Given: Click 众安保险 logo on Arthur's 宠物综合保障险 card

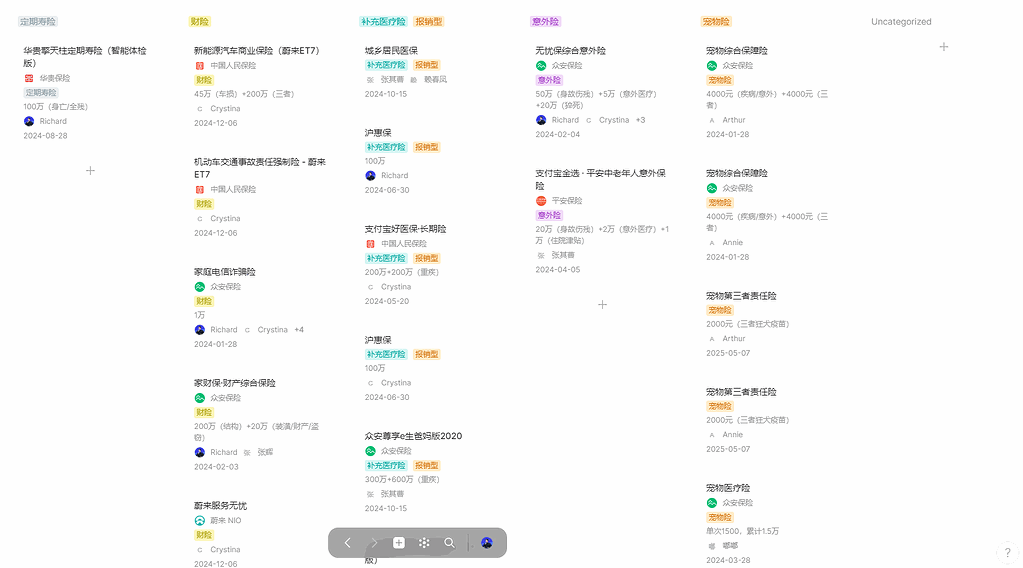Looking at the screenshot, I should [712, 66].
